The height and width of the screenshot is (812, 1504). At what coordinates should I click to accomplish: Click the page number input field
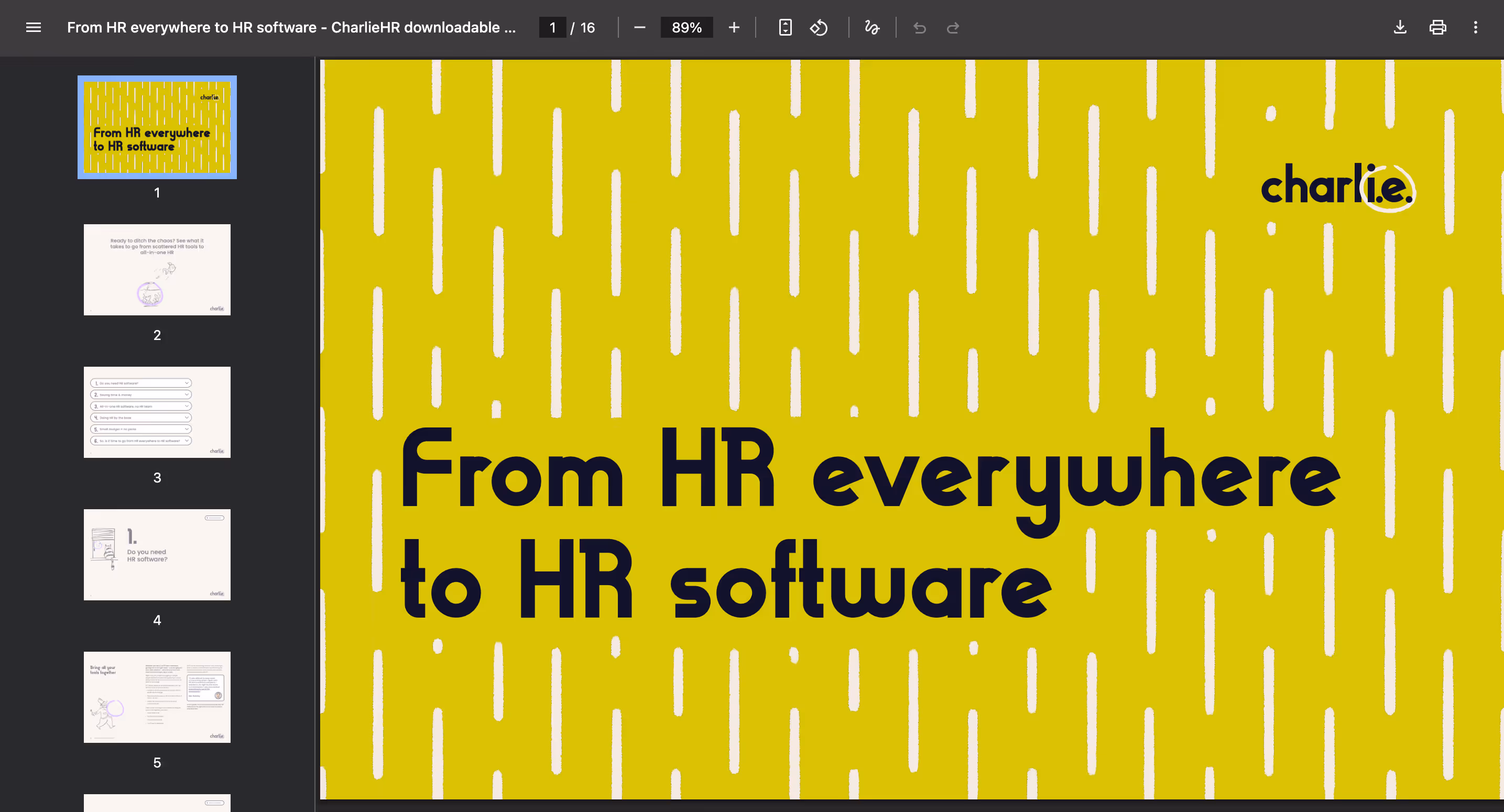point(552,27)
